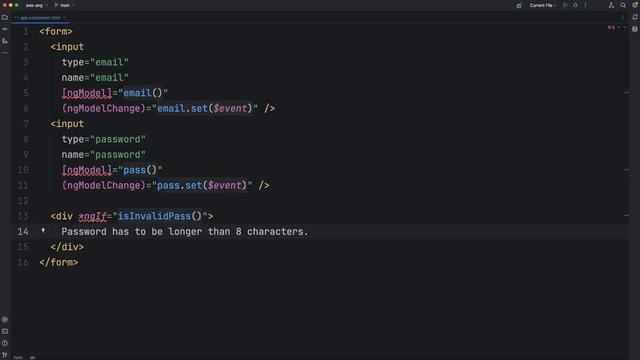Click the <input tag on line 7
The height and width of the screenshot is (360, 640).
click(x=67, y=124)
